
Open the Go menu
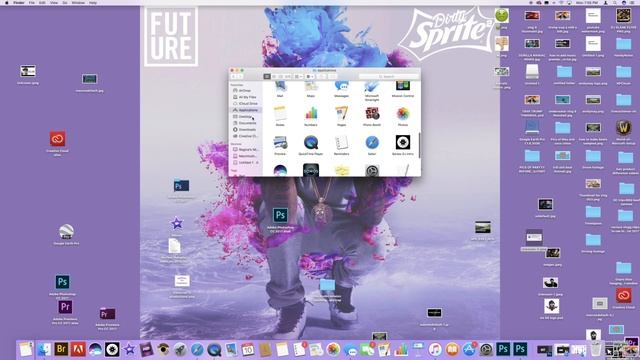tap(64, 2)
